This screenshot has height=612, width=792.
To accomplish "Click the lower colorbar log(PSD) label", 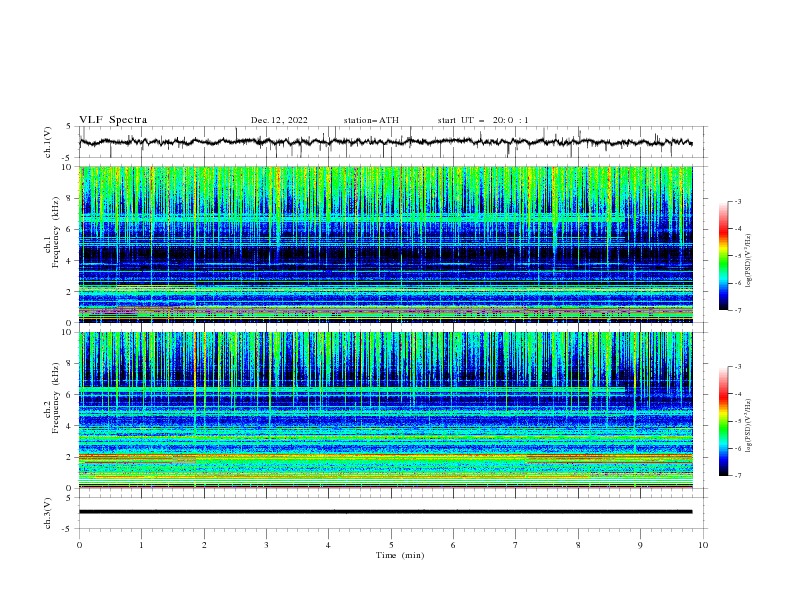I will 749,426.
